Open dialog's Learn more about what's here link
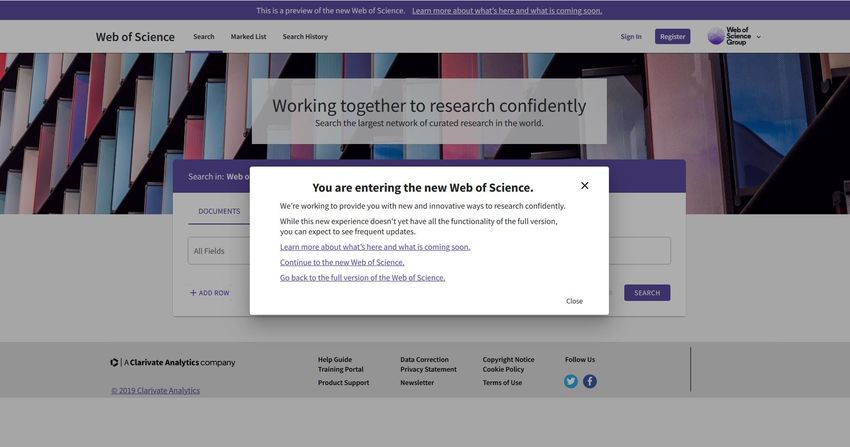The image size is (850, 447). pyautogui.click(x=375, y=247)
